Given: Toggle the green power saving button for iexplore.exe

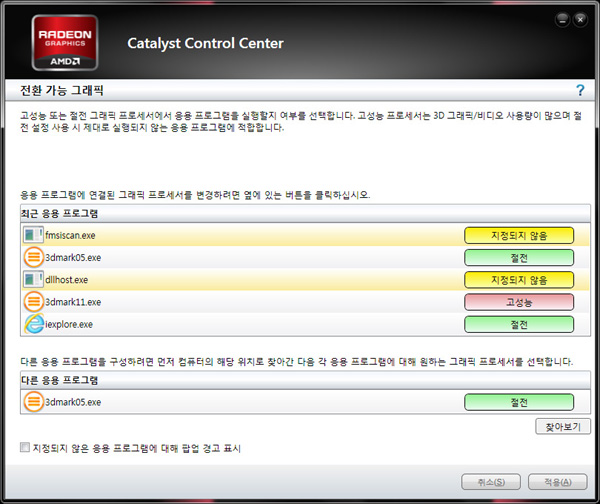Looking at the screenshot, I should 519,324.
